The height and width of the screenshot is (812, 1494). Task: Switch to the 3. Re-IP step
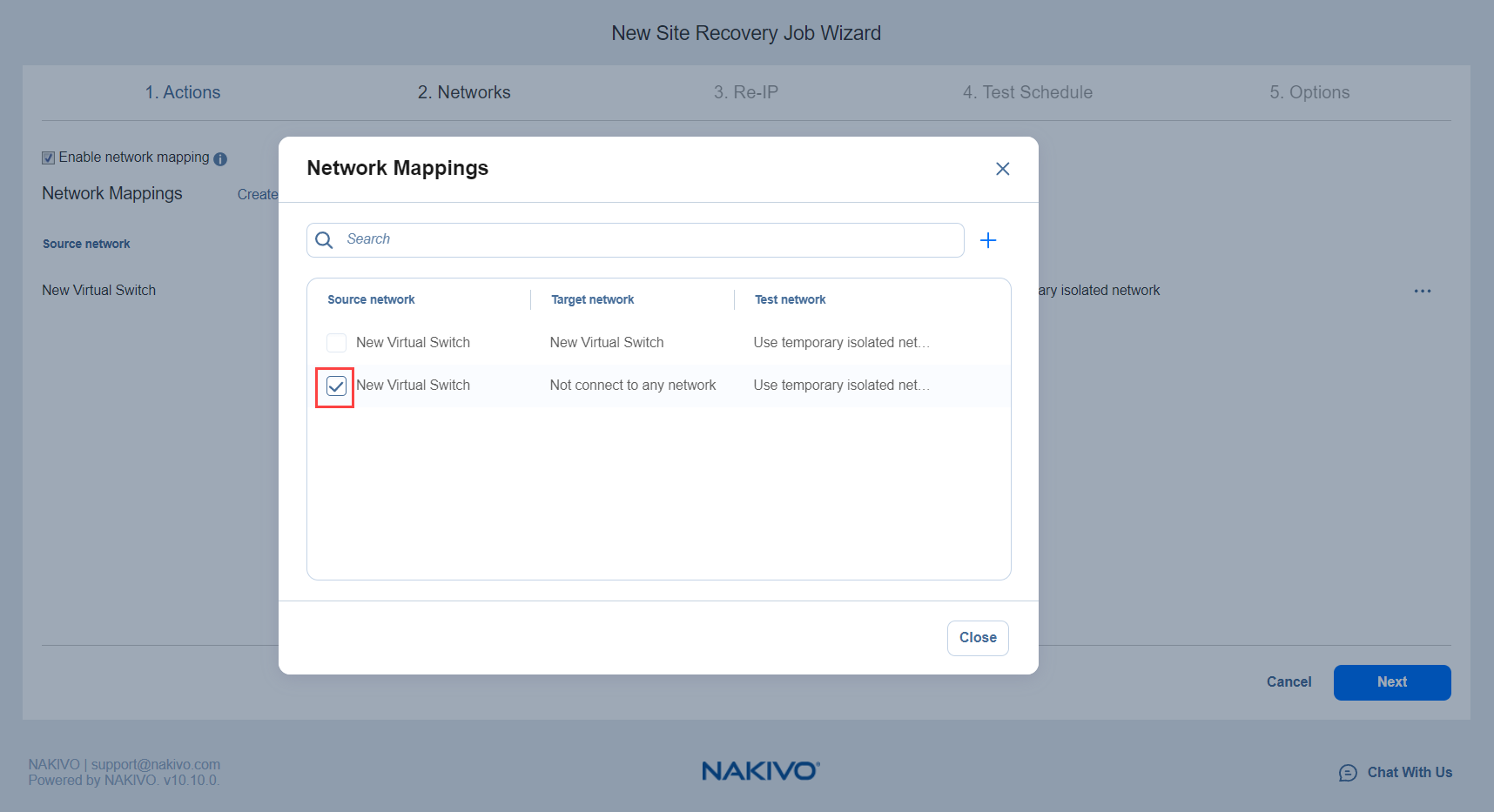tap(745, 92)
